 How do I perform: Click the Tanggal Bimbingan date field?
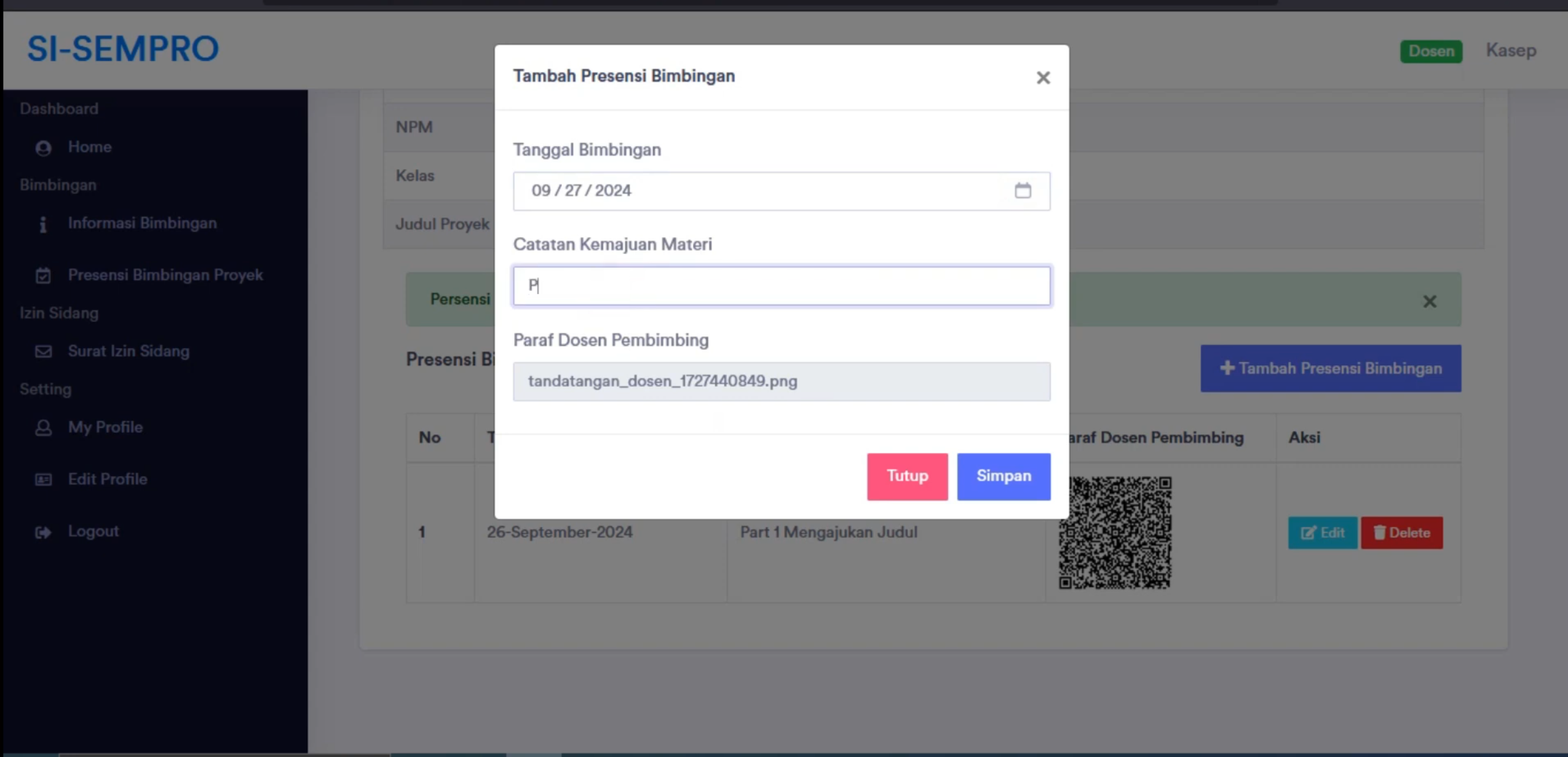point(782,191)
